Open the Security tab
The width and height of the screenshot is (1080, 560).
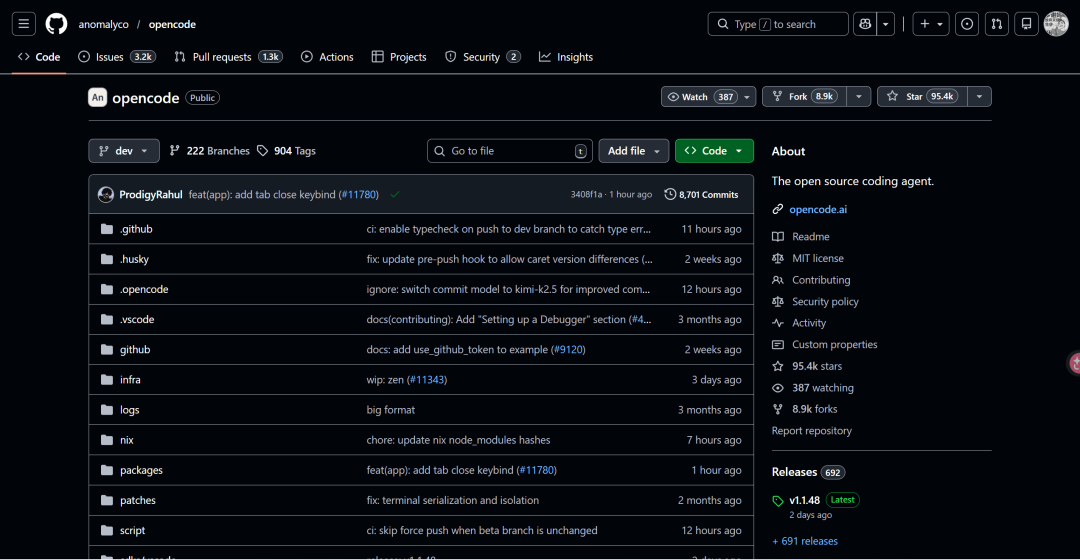coord(482,57)
